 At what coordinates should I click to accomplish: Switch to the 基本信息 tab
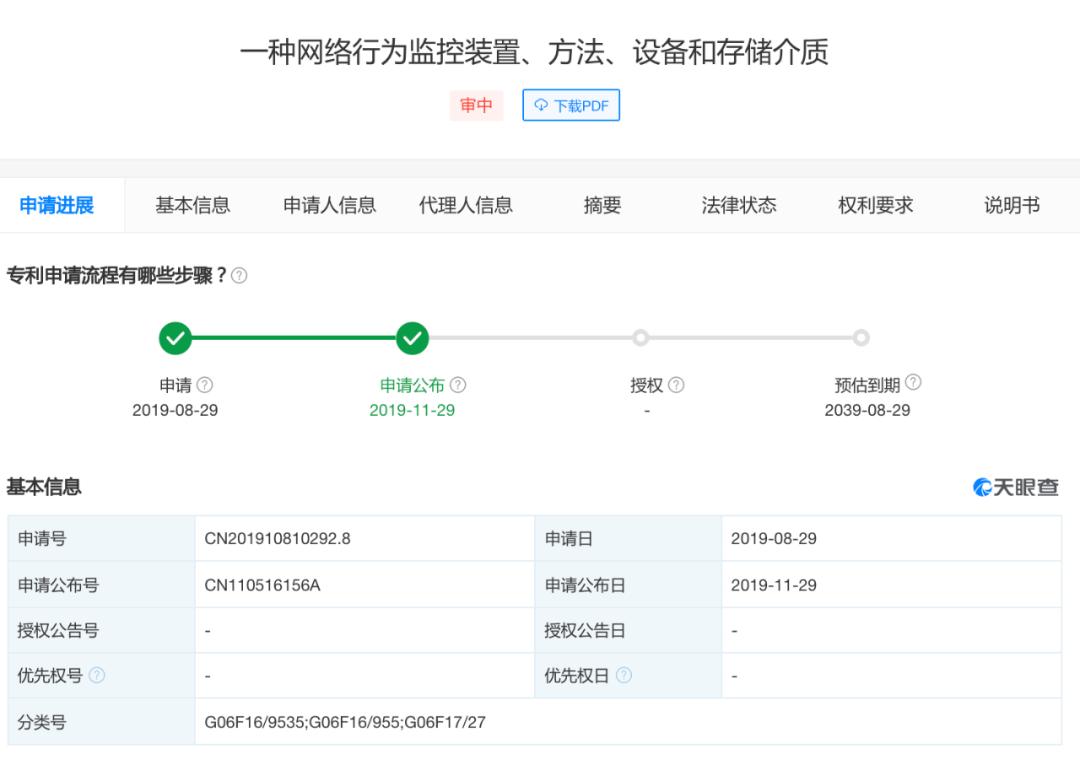click(193, 205)
